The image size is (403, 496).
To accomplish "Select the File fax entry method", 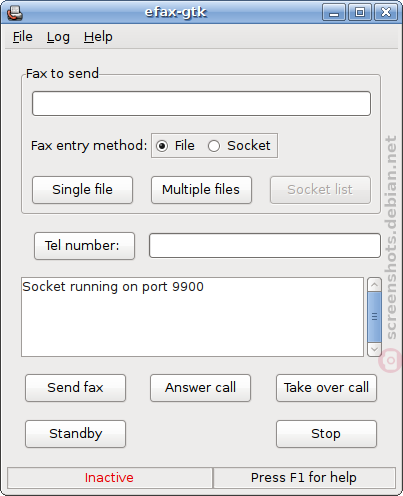I will coord(162,146).
